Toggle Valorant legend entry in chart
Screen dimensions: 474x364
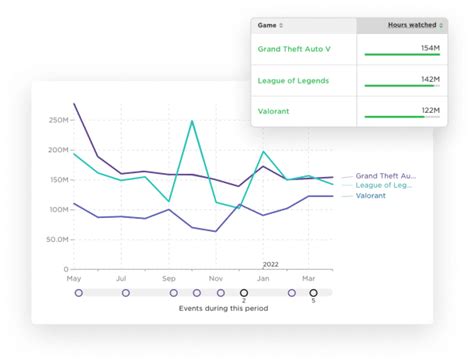coord(370,196)
